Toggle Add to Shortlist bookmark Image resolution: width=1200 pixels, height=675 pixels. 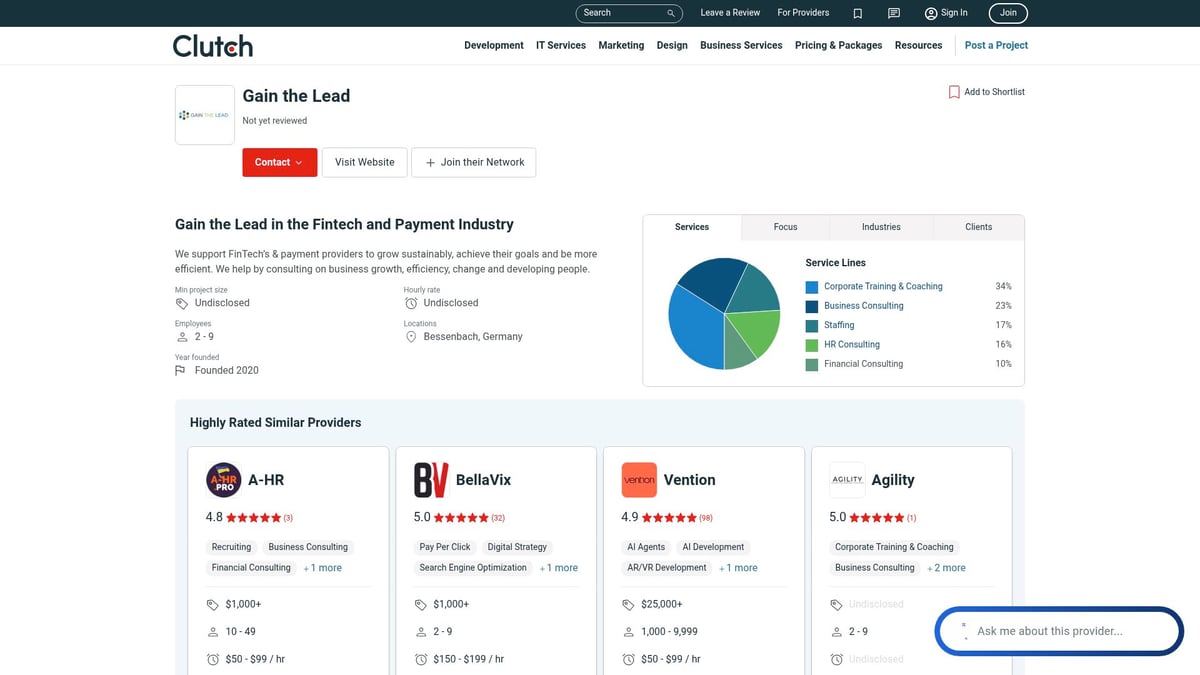pyautogui.click(x=986, y=92)
